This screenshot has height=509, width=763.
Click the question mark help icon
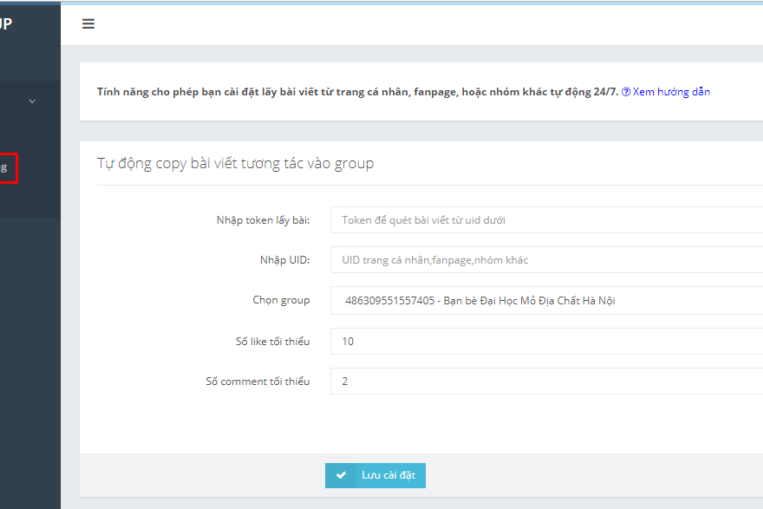pyautogui.click(x=626, y=92)
